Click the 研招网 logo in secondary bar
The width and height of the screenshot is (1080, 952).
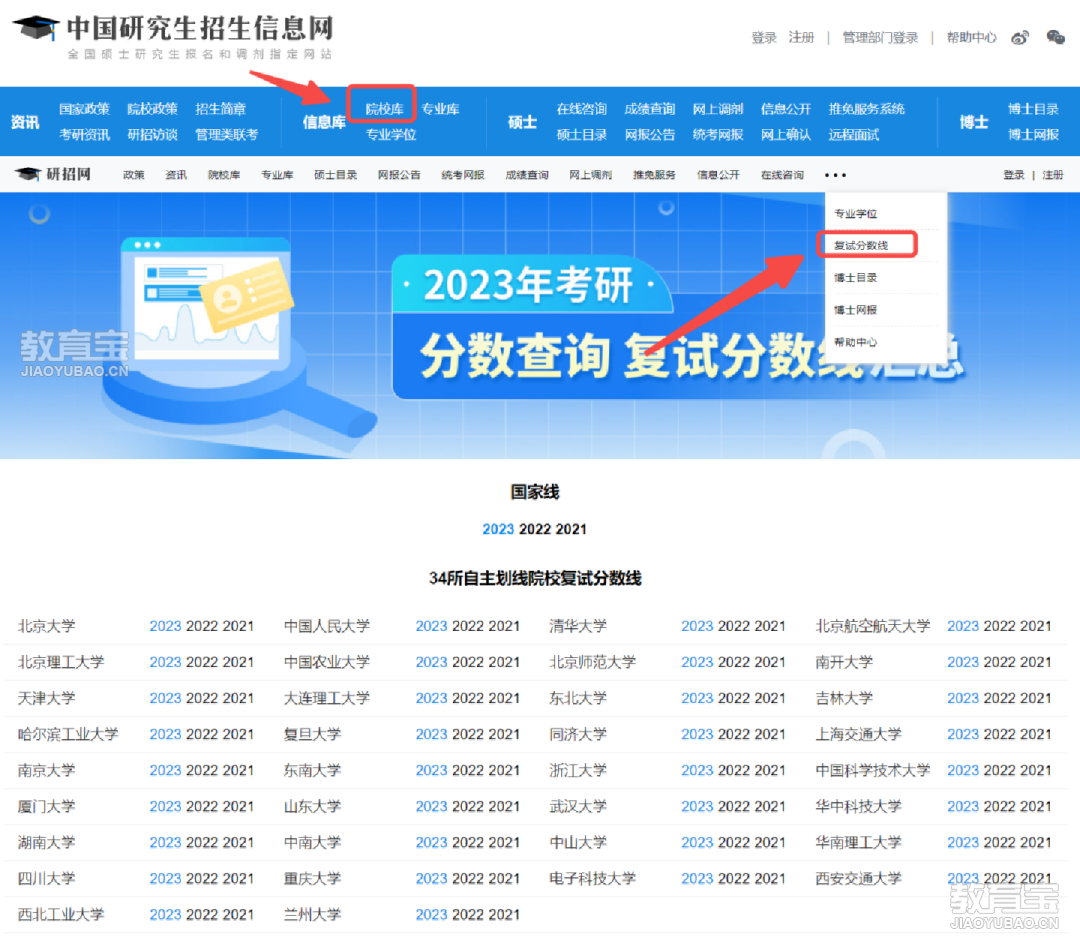[53, 174]
